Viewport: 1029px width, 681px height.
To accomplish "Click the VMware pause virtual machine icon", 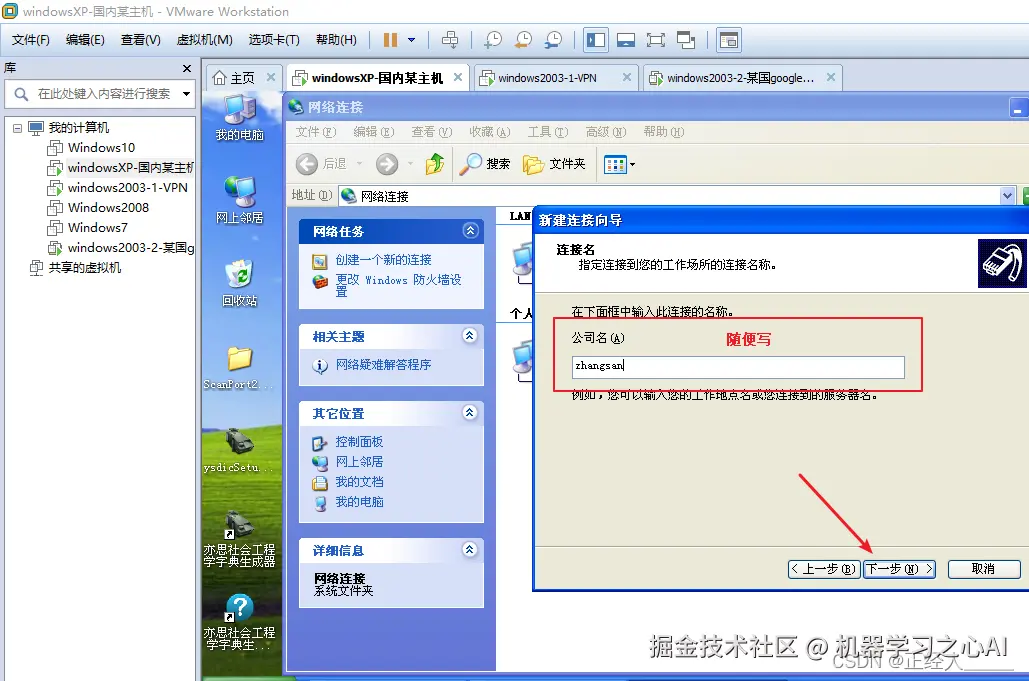I will point(390,40).
